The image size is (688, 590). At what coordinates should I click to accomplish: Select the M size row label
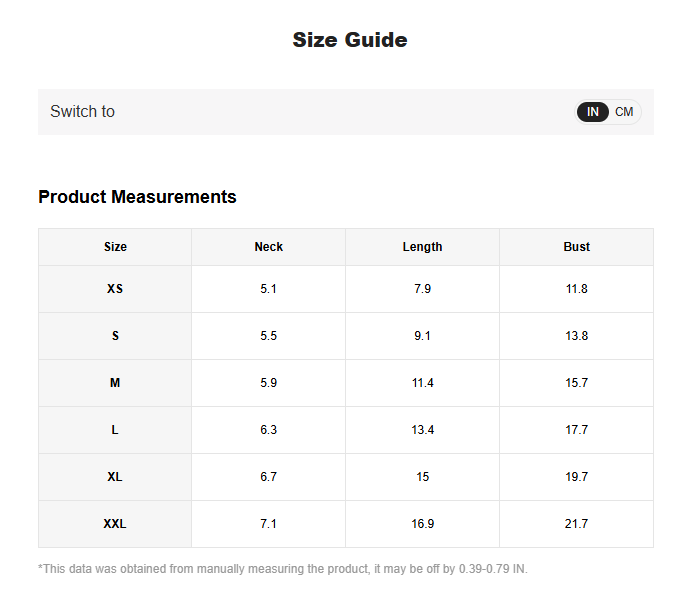tap(115, 383)
